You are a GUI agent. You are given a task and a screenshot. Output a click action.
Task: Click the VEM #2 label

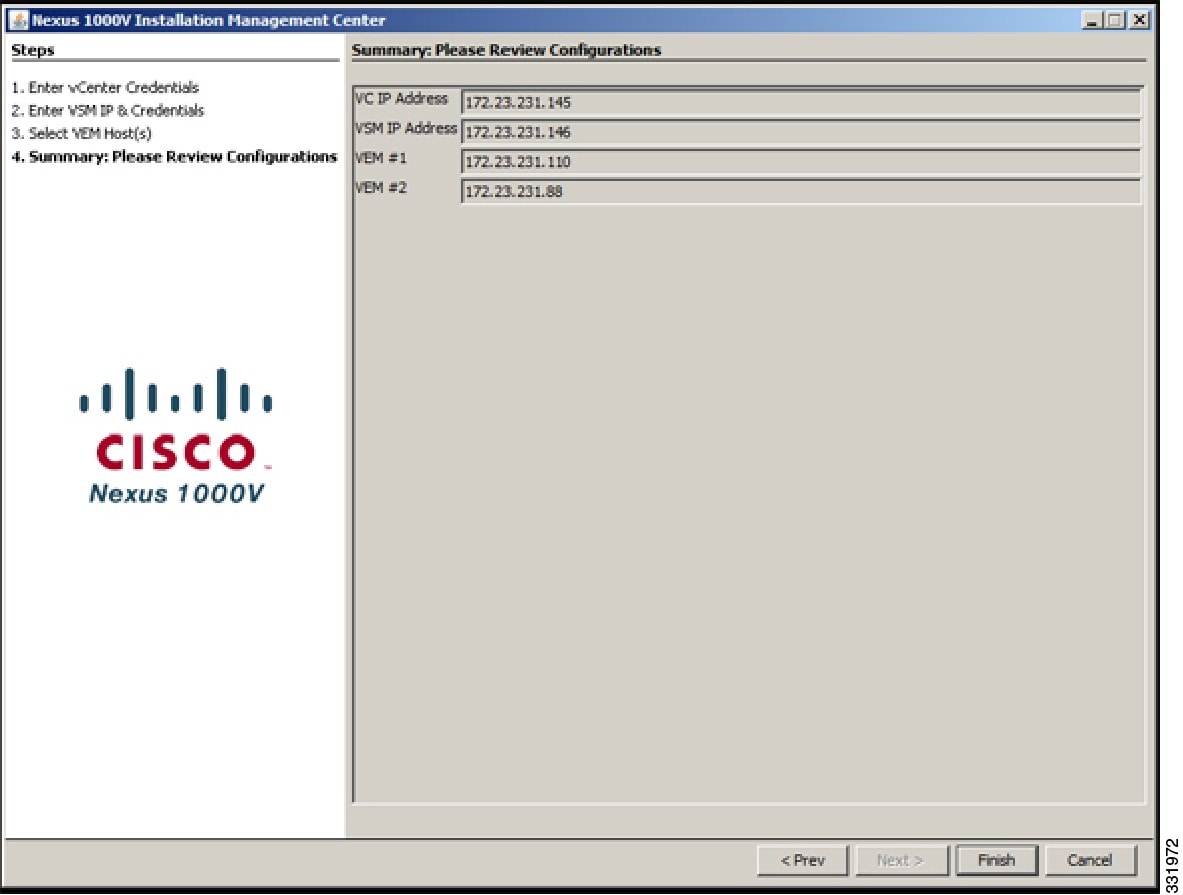[x=381, y=187]
